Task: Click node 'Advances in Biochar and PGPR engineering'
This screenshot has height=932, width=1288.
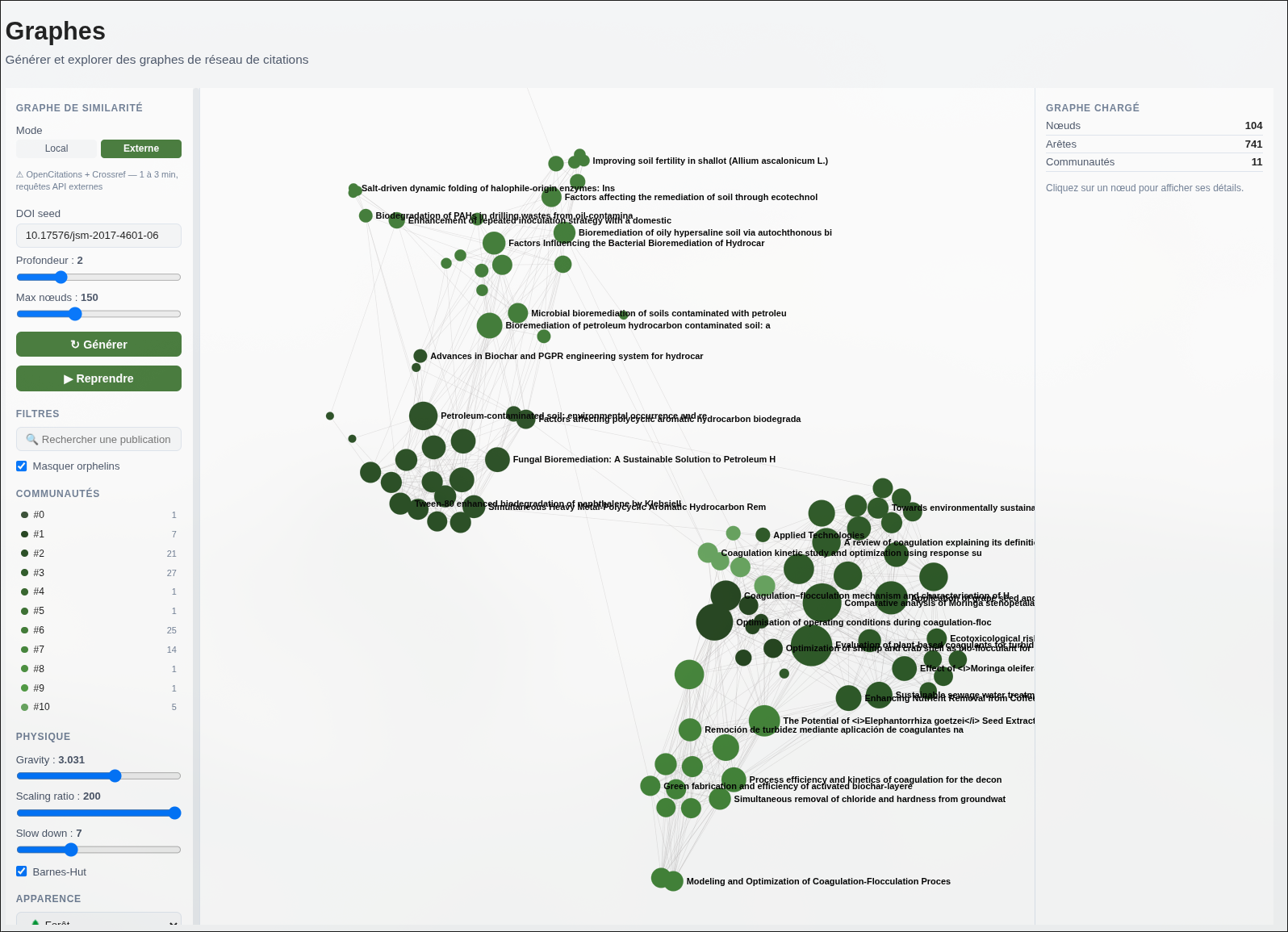Action: tap(420, 356)
